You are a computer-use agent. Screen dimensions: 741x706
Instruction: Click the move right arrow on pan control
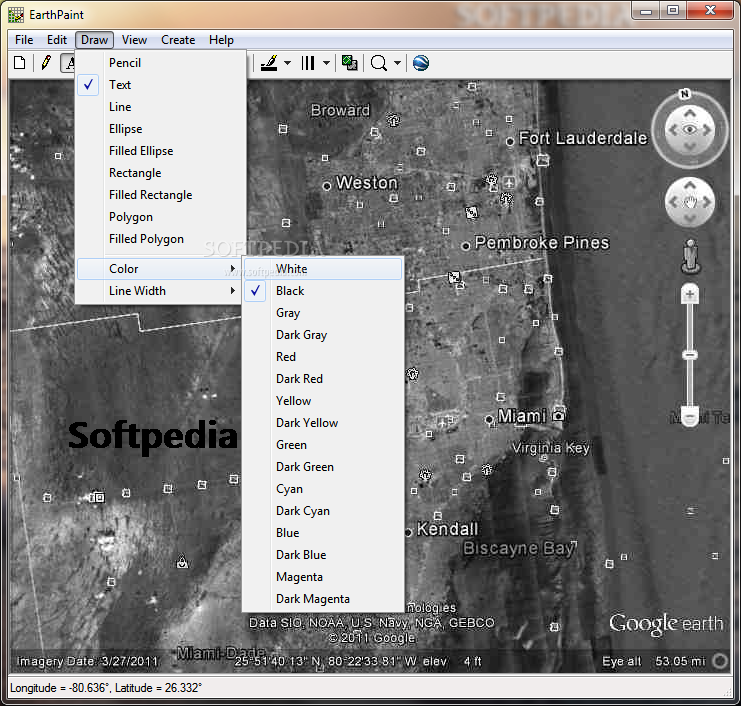(x=707, y=202)
